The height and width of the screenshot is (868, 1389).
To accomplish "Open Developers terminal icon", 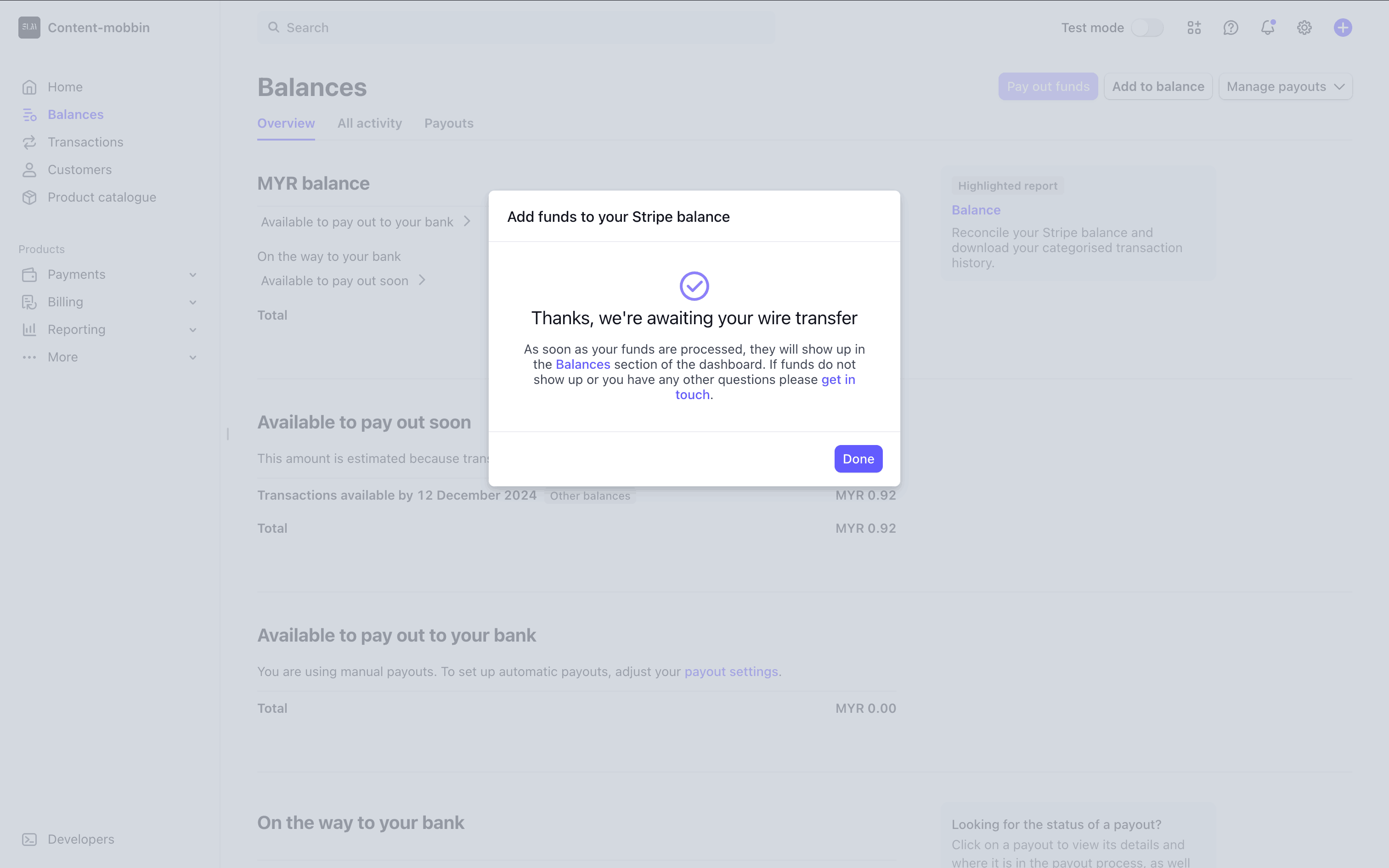I will point(29,840).
